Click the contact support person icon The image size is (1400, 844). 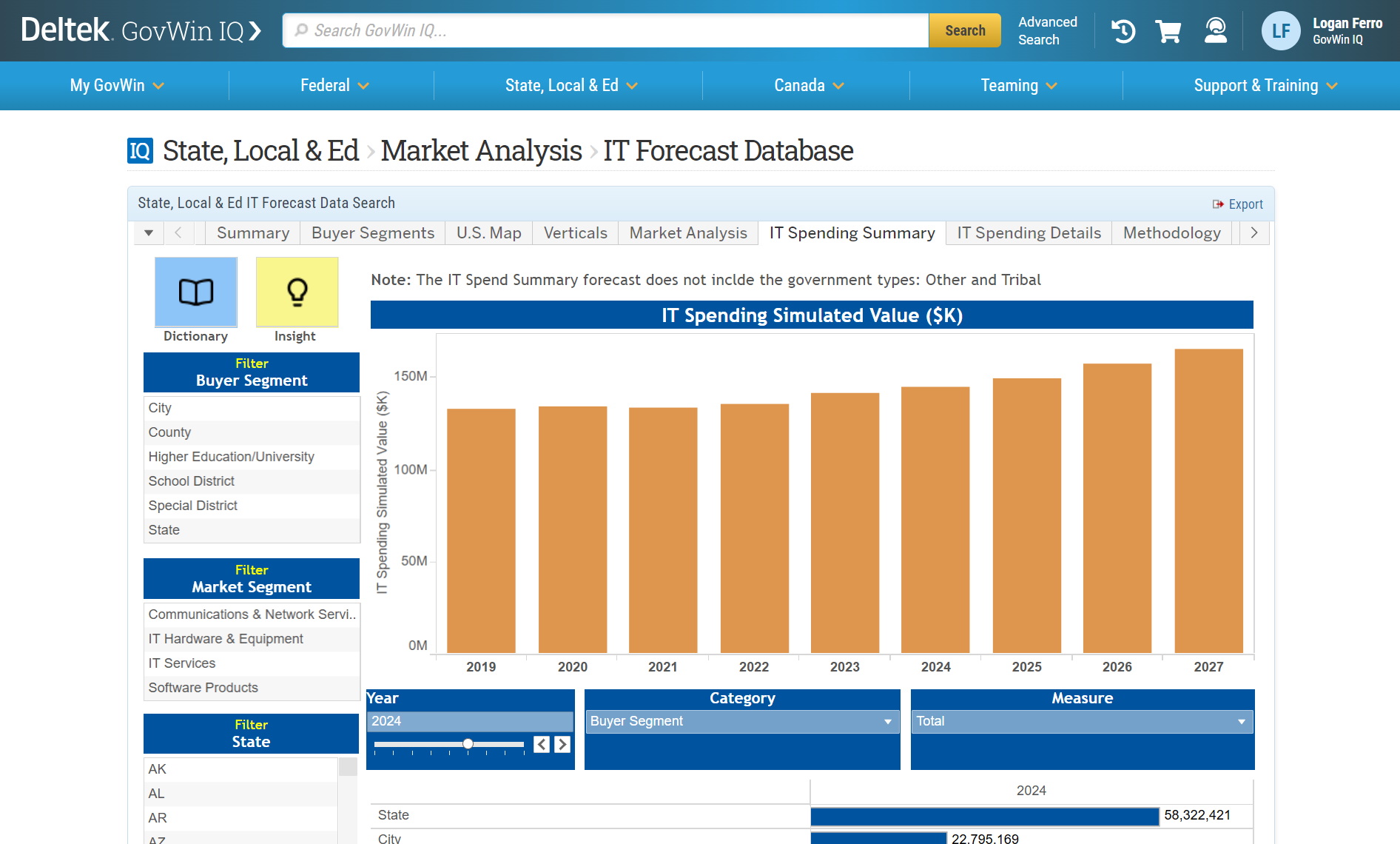pyautogui.click(x=1215, y=30)
